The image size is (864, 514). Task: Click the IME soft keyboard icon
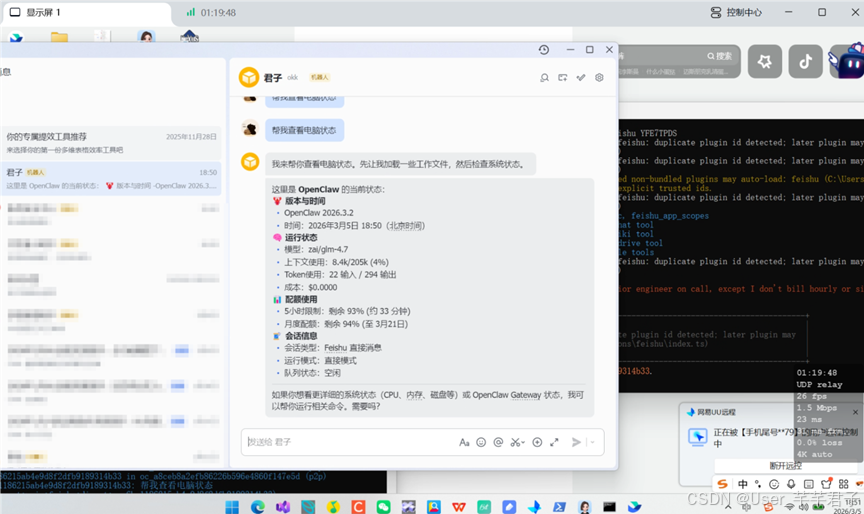(x=808, y=484)
